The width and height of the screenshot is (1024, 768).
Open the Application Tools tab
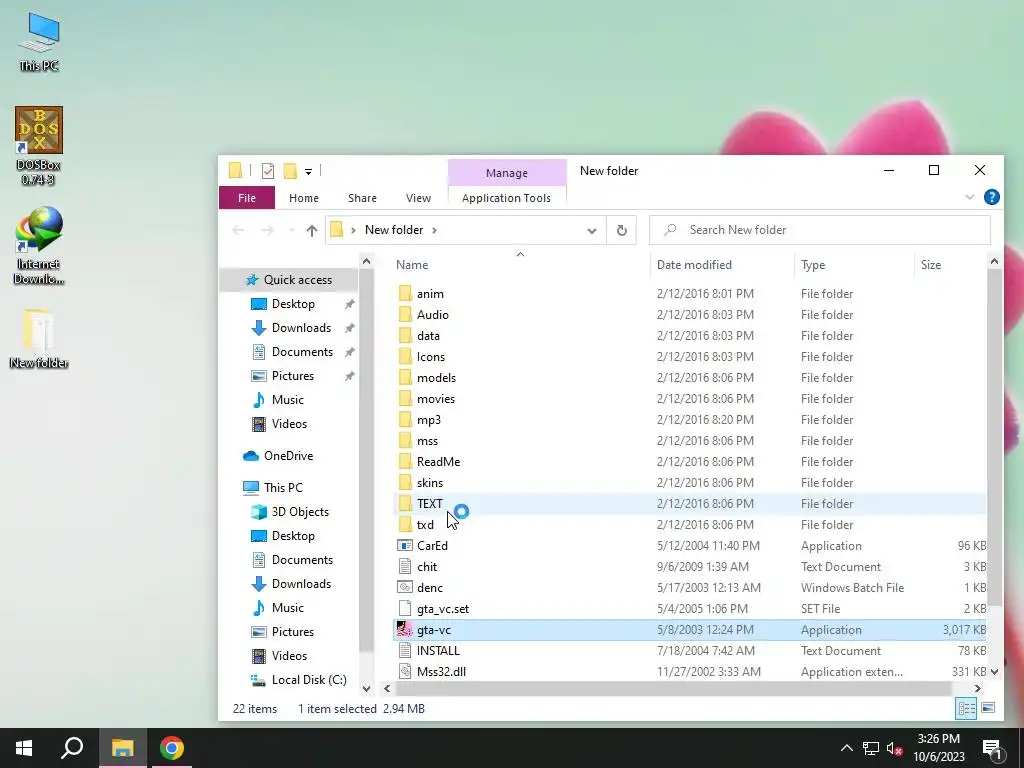(506, 198)
